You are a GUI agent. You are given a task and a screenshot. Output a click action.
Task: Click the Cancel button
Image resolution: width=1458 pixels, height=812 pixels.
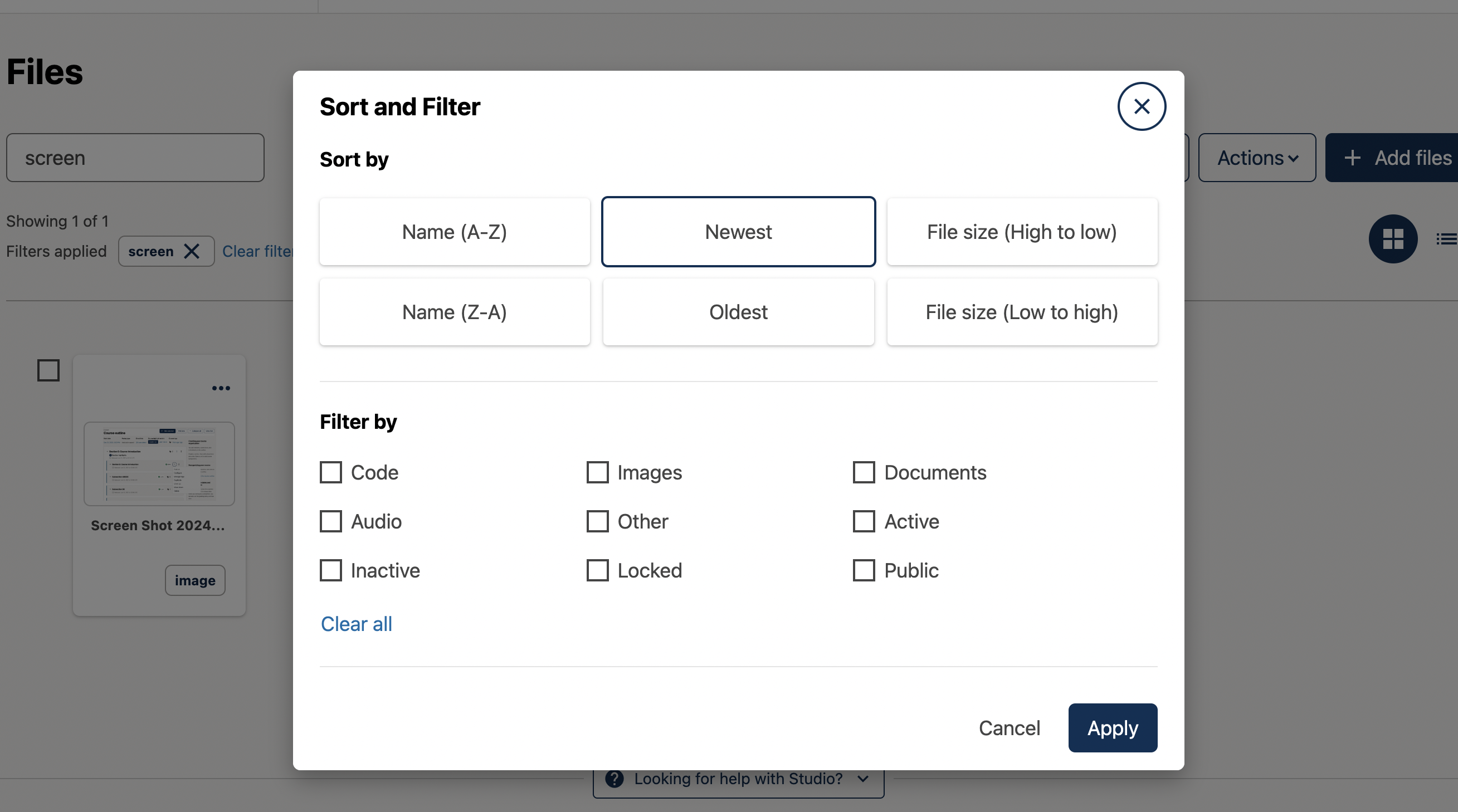tap(1009, 728)
